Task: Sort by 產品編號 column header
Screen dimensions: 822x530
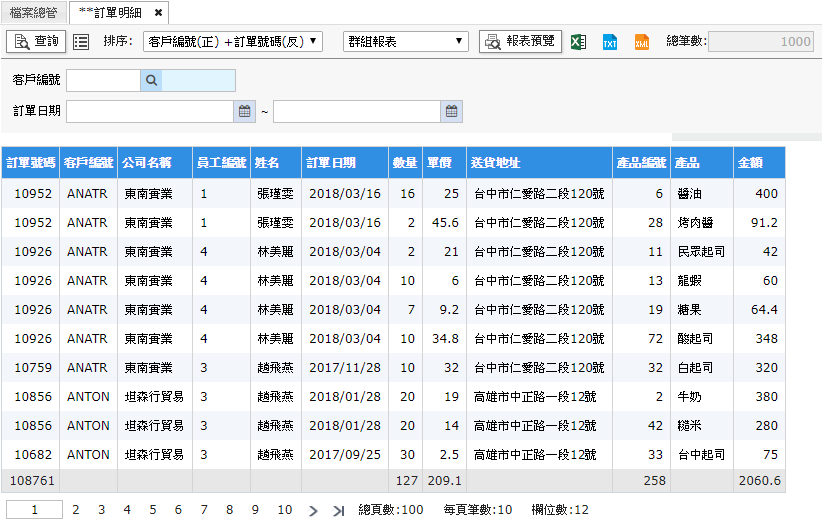Action: point(641,163)
